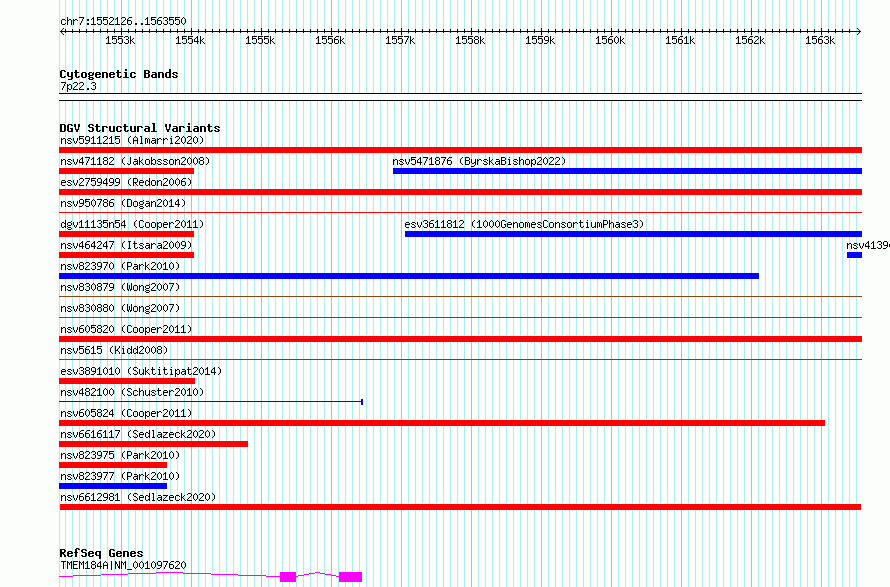This screenshot has width=890, height=587.
Task: Click the last magenta exon of TMEM184A
Action: tap(351, 577)
